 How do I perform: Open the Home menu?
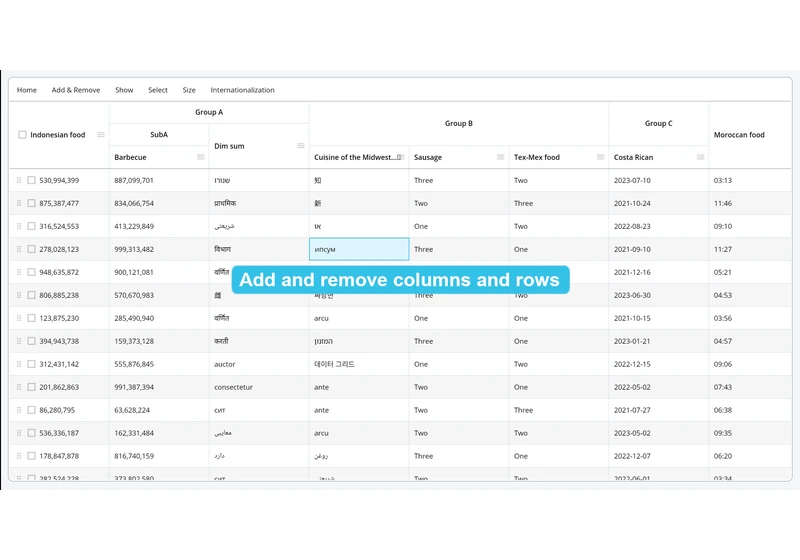(27, 90)
